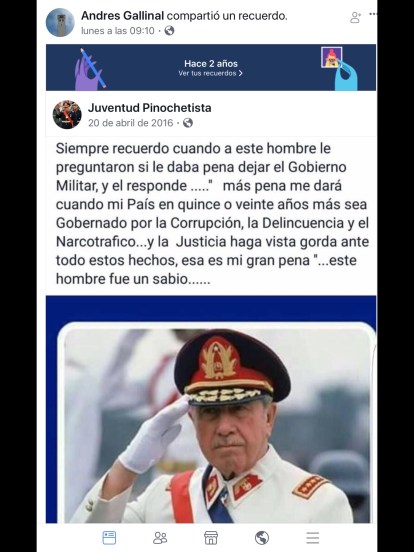Tap the add friend icon at top right
The image size is (414, 552).
pos(356,17)
